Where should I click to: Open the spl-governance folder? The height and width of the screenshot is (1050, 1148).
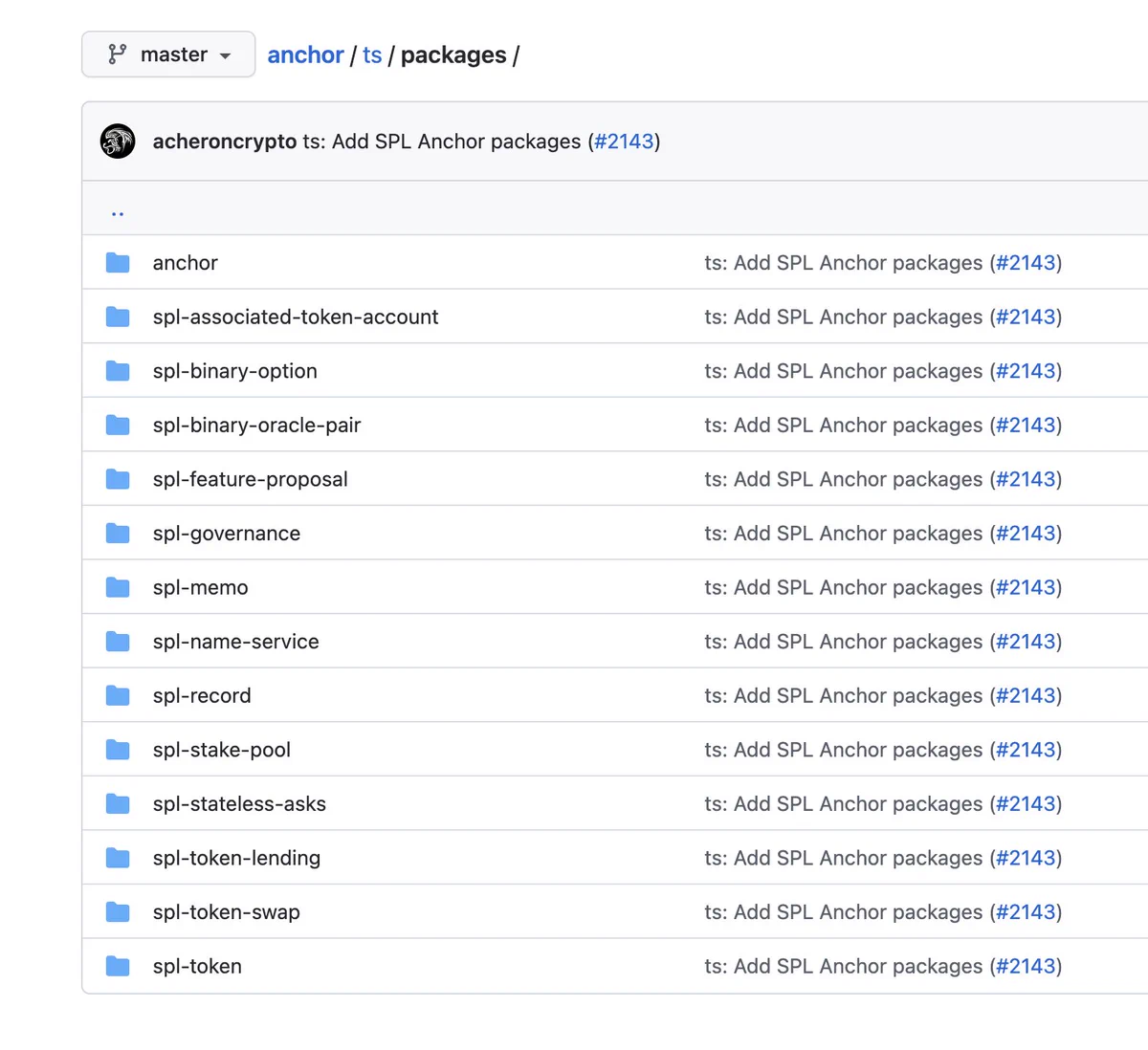click(227, 534)
